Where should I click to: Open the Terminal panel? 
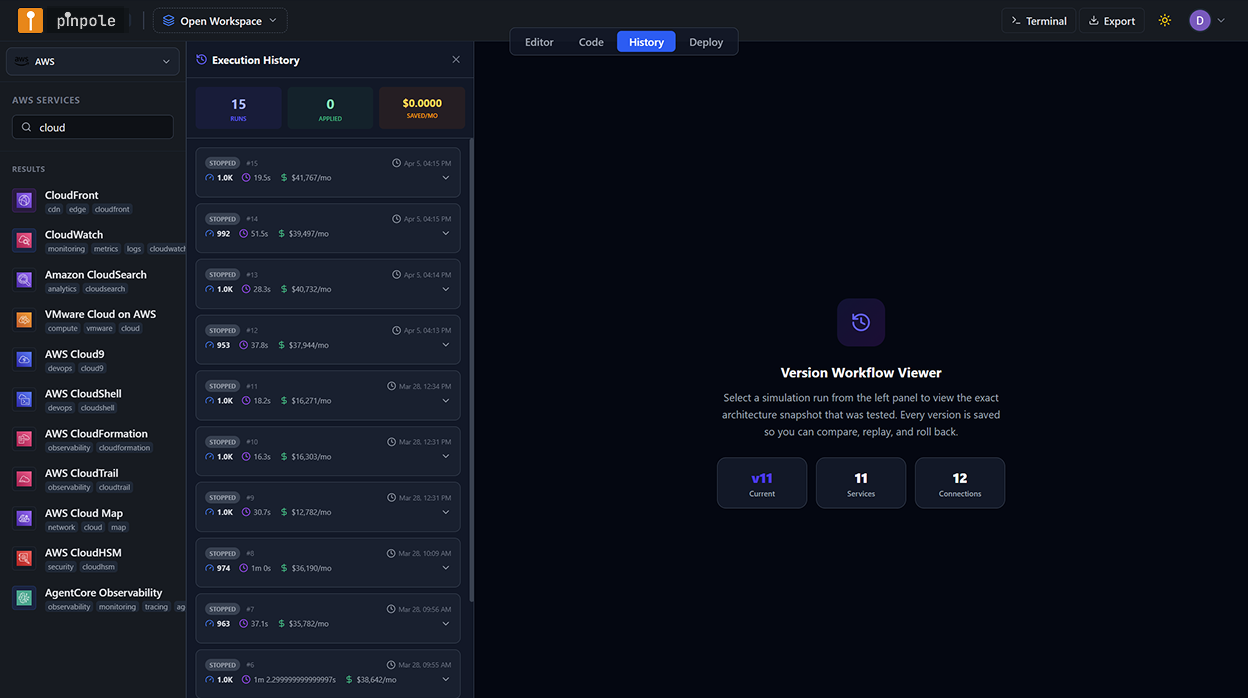coord(1038,19)
